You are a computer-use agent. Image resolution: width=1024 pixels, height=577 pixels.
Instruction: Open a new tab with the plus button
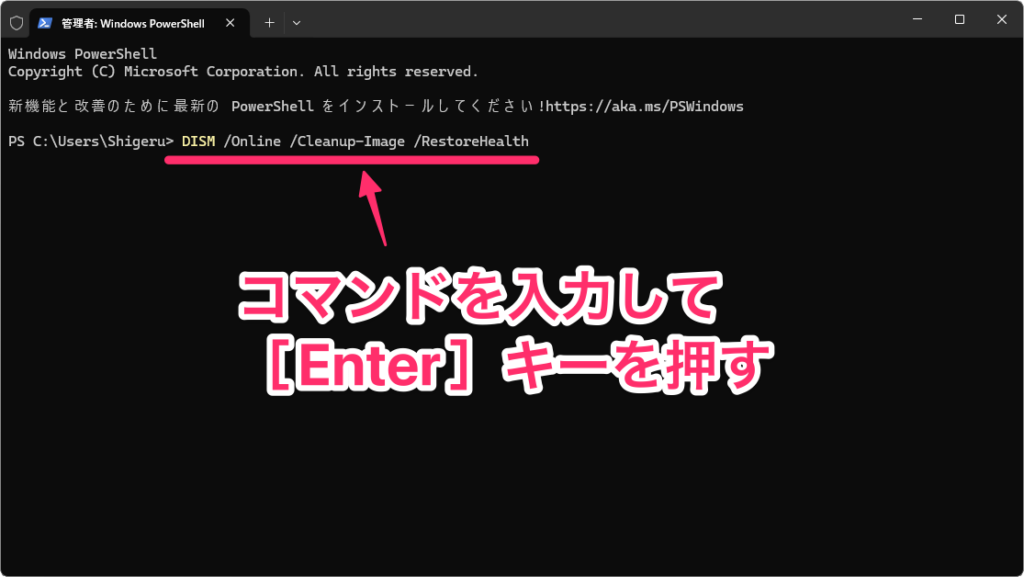click(269, 22)
